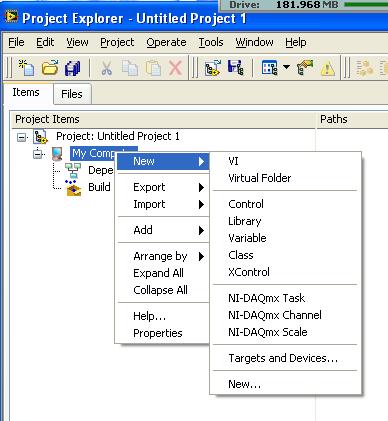Image resolution: width=388 pixels, height=421 pixels.
Task: Expand the Export submenu
Action: click(x=163, y=187)
